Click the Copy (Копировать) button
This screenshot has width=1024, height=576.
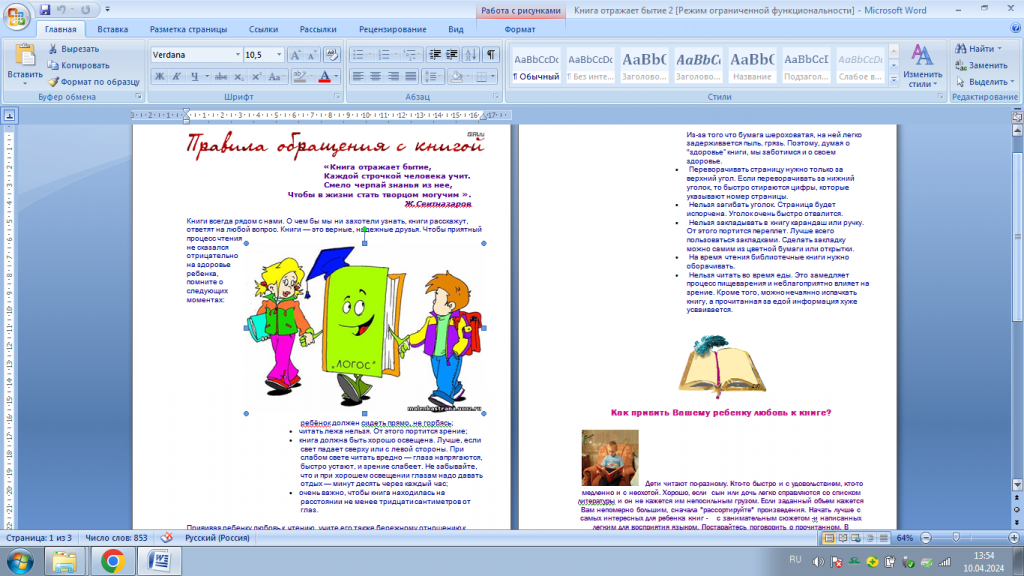[x=78, y=65]
